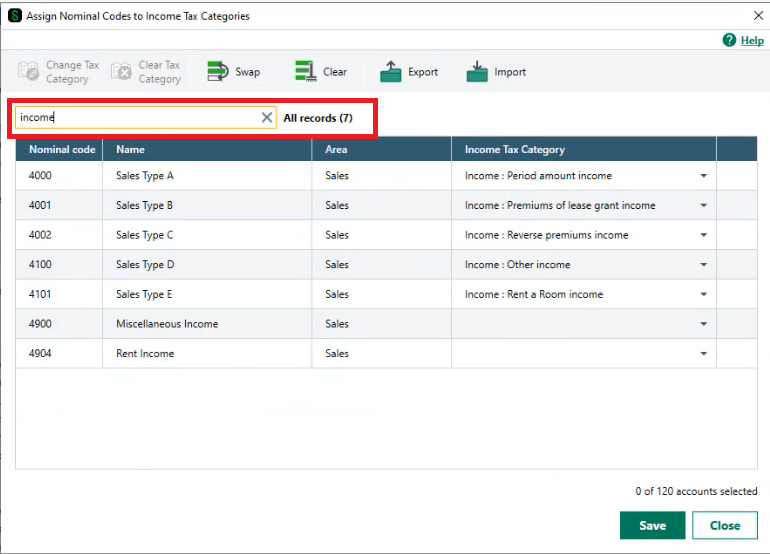
Task: Click the Miscellaneous Income name
Action: point(167,324)
